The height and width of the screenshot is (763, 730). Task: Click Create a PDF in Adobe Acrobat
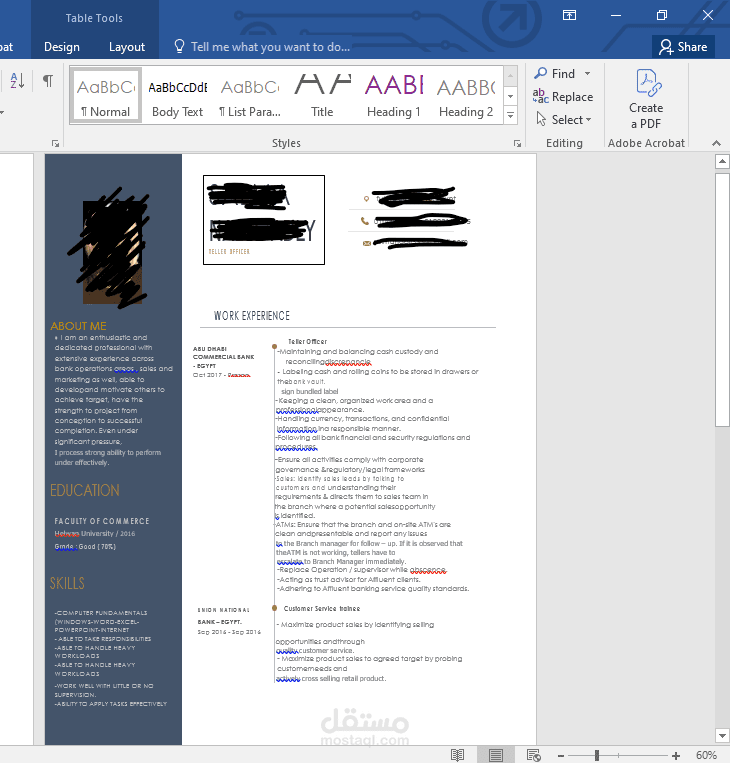[x=646, y=100]
